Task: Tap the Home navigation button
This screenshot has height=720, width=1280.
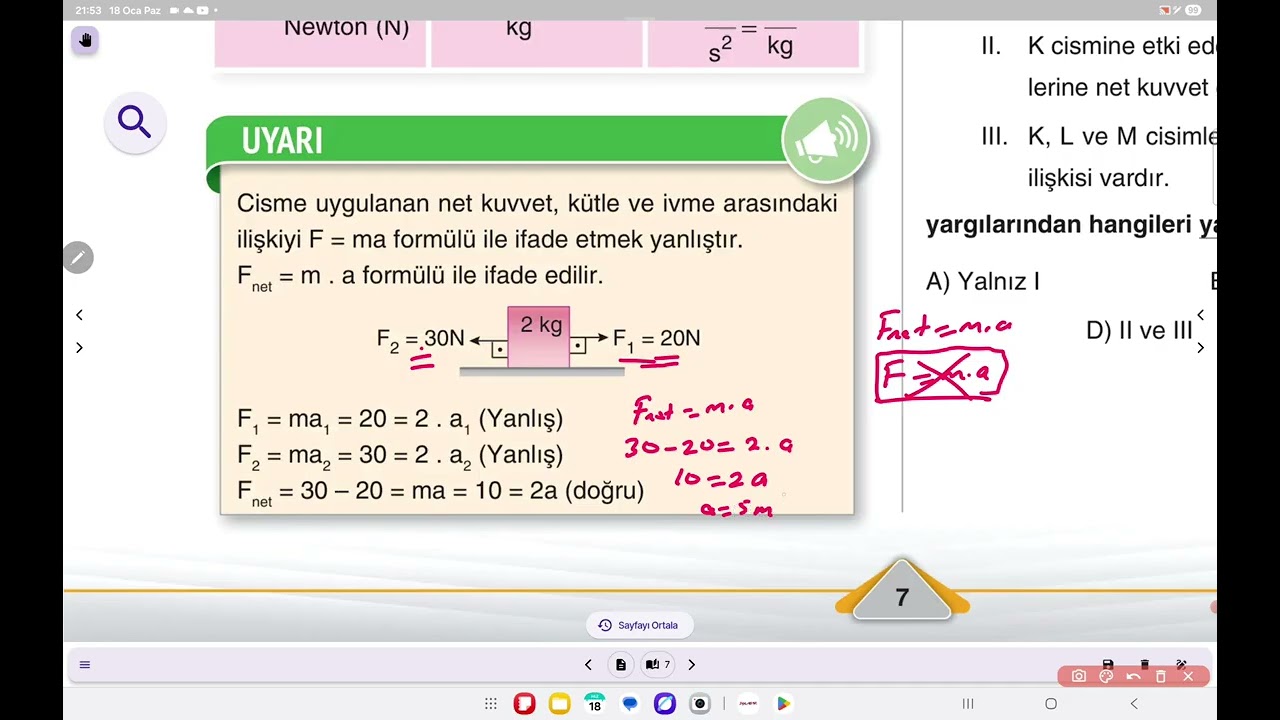Action: coord(1051,704)
